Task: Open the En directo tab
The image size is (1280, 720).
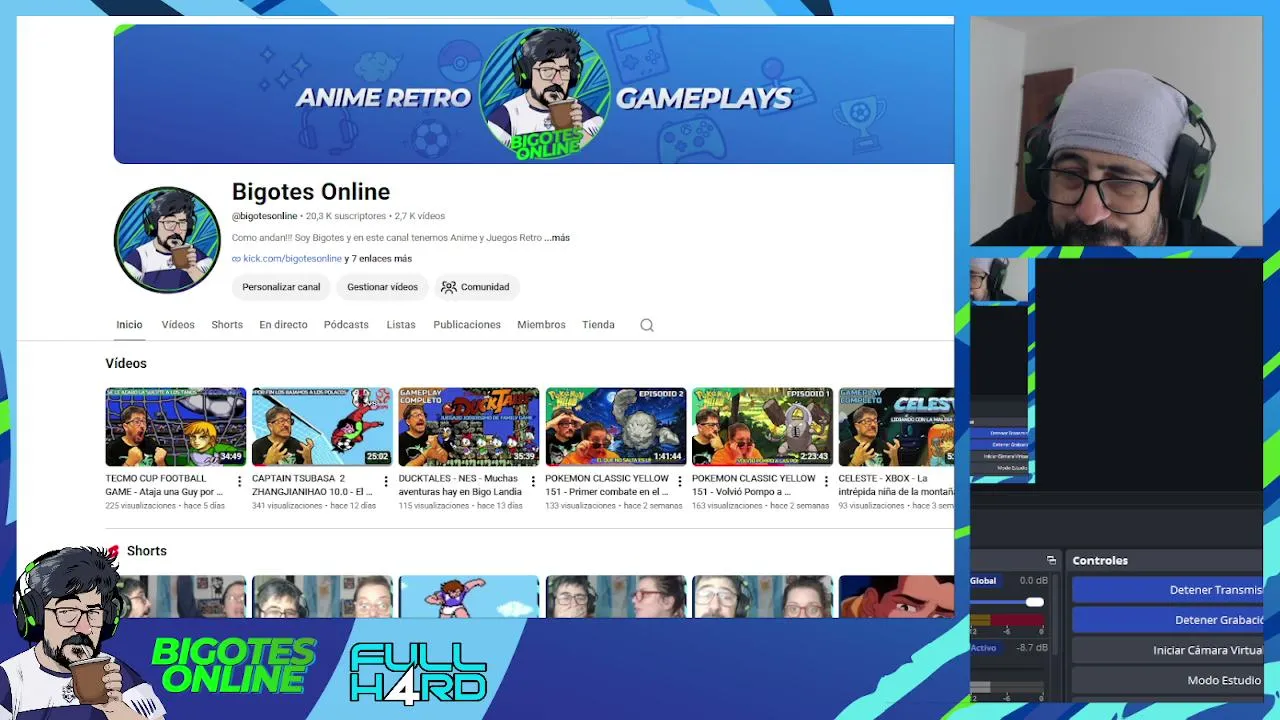Action: 283,325
